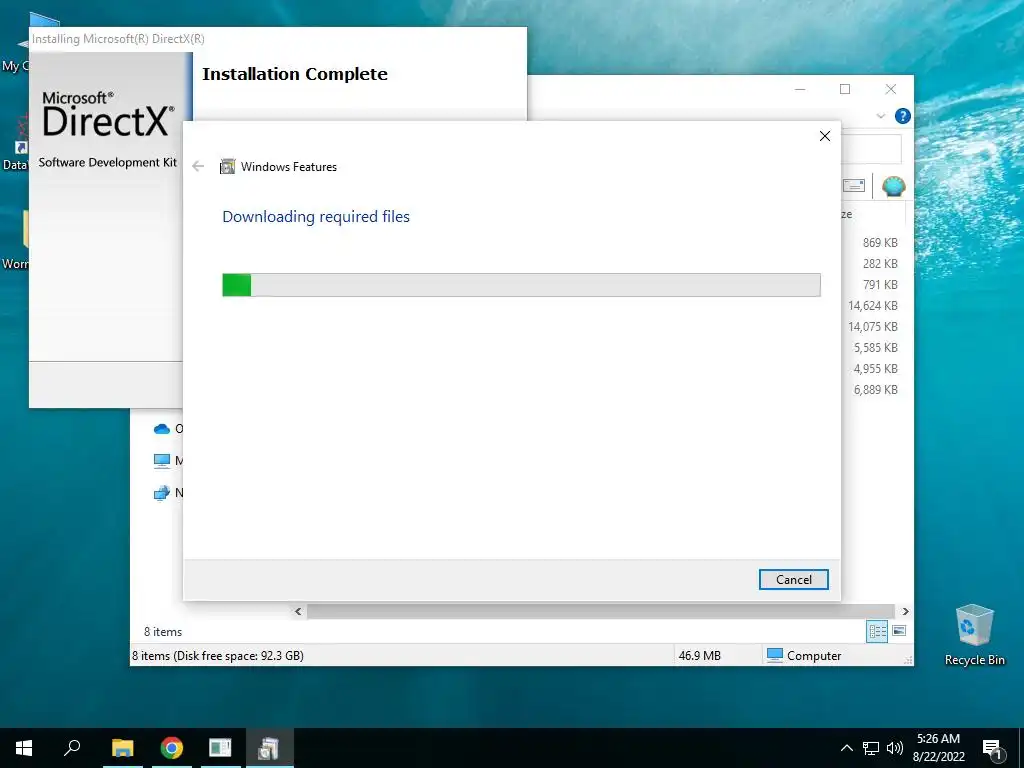Viewport: 1024px width, 768px height.
Task: Switch Explorer to details view
Action: (877, 631)
